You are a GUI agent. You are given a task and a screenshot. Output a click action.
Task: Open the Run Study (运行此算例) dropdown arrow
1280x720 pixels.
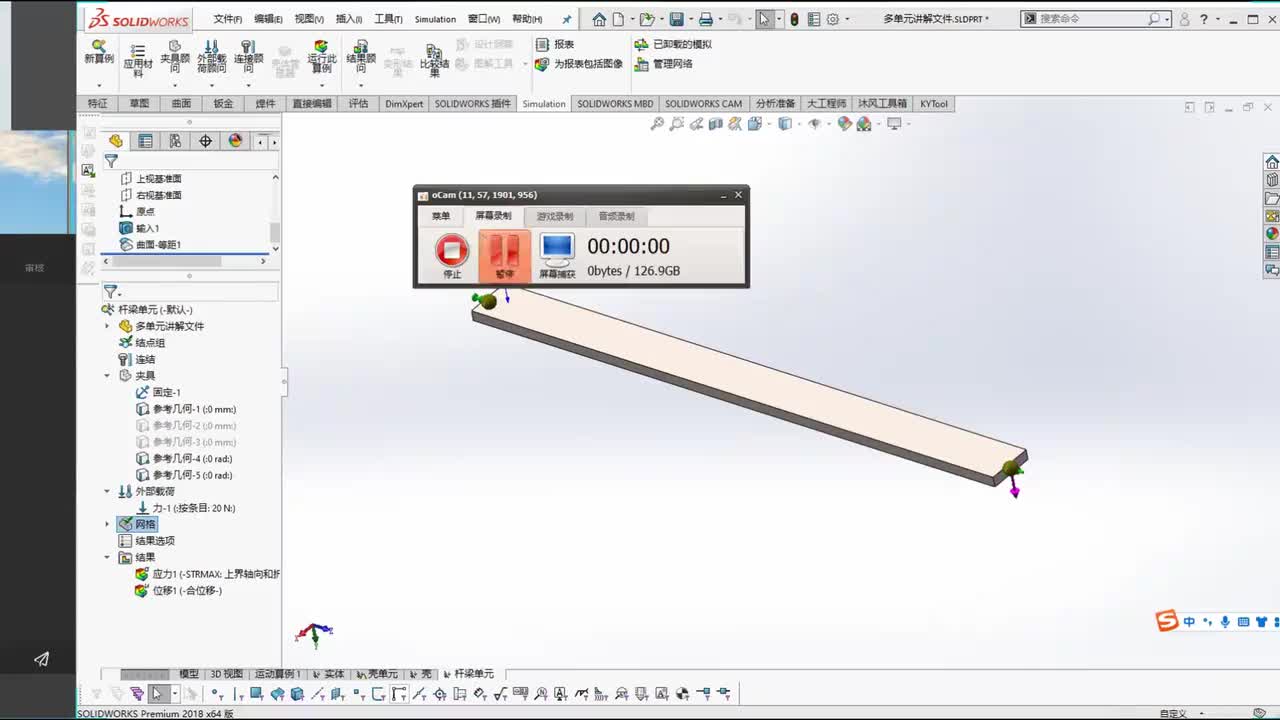tap(321, 85)
